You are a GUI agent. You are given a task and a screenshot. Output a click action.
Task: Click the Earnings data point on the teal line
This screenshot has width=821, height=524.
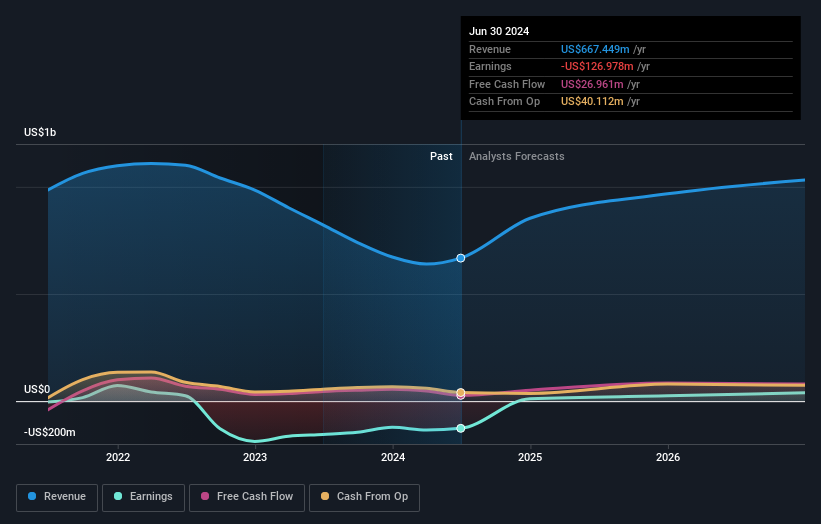tap(461, 428)
